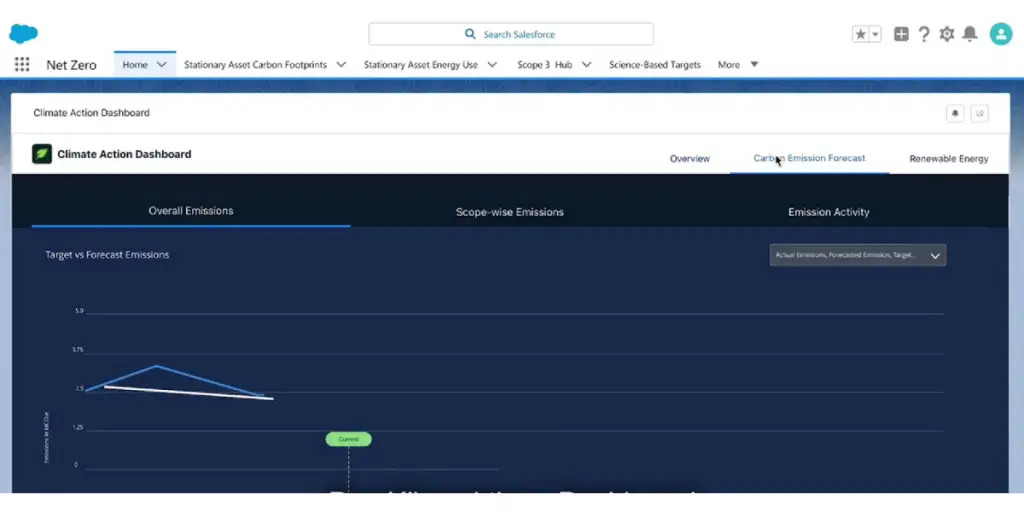This screenshot has height=512, width=1024.
Task: Open the Science-Based Targets tab
Action: (x=655, y=65)
